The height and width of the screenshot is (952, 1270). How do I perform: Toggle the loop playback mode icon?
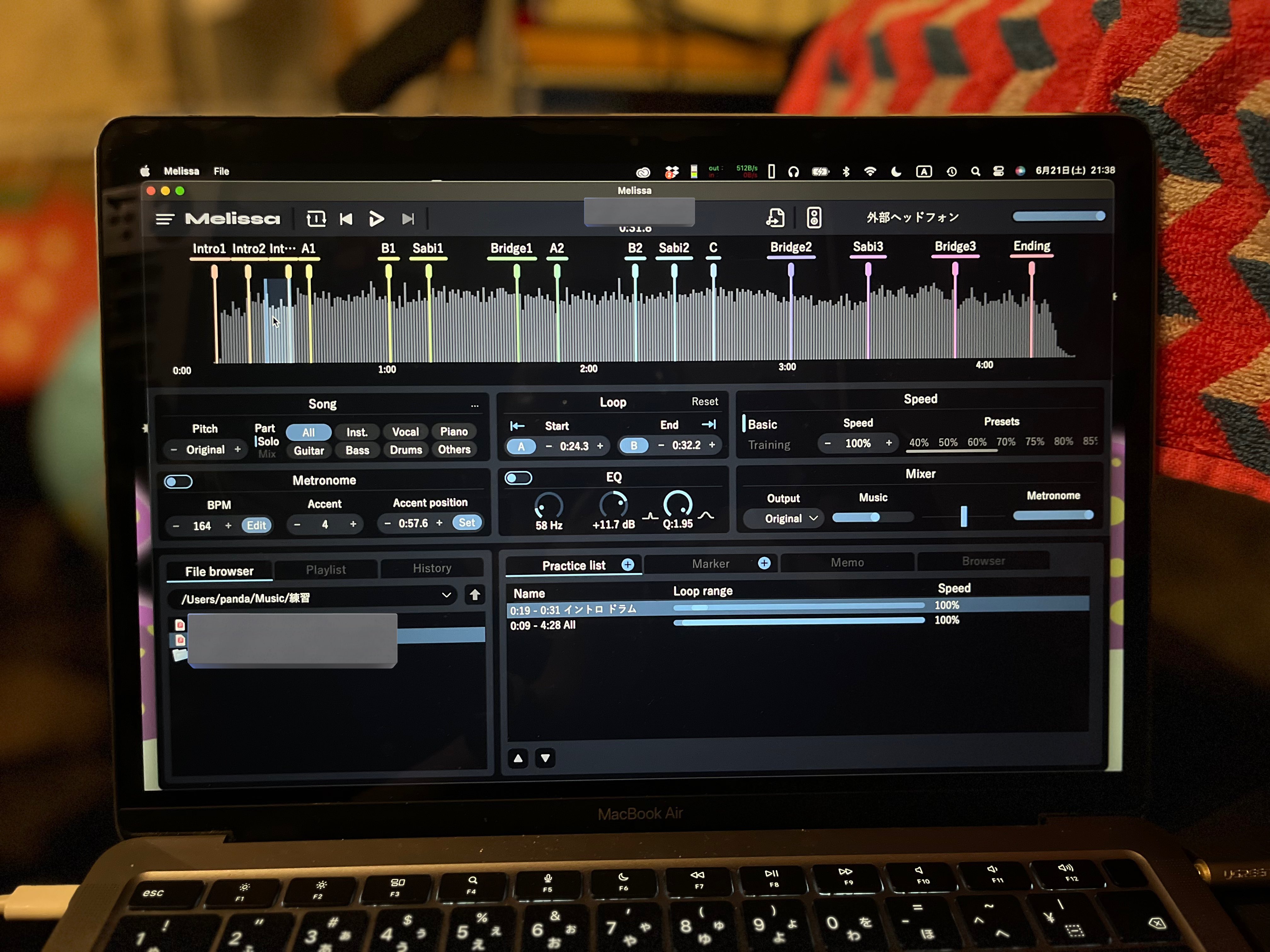coord(316,218)
